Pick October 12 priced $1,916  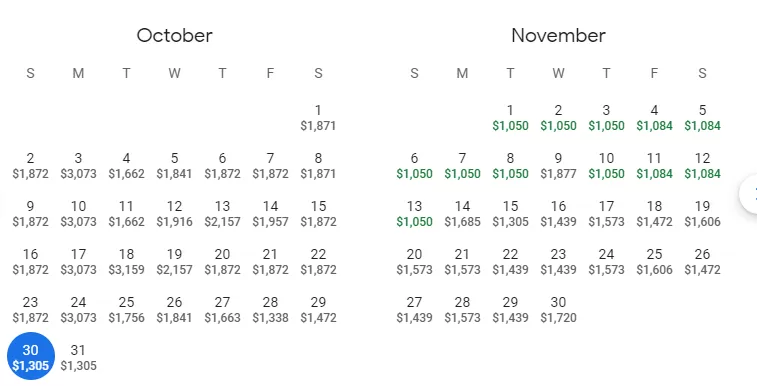pos(174,213)
